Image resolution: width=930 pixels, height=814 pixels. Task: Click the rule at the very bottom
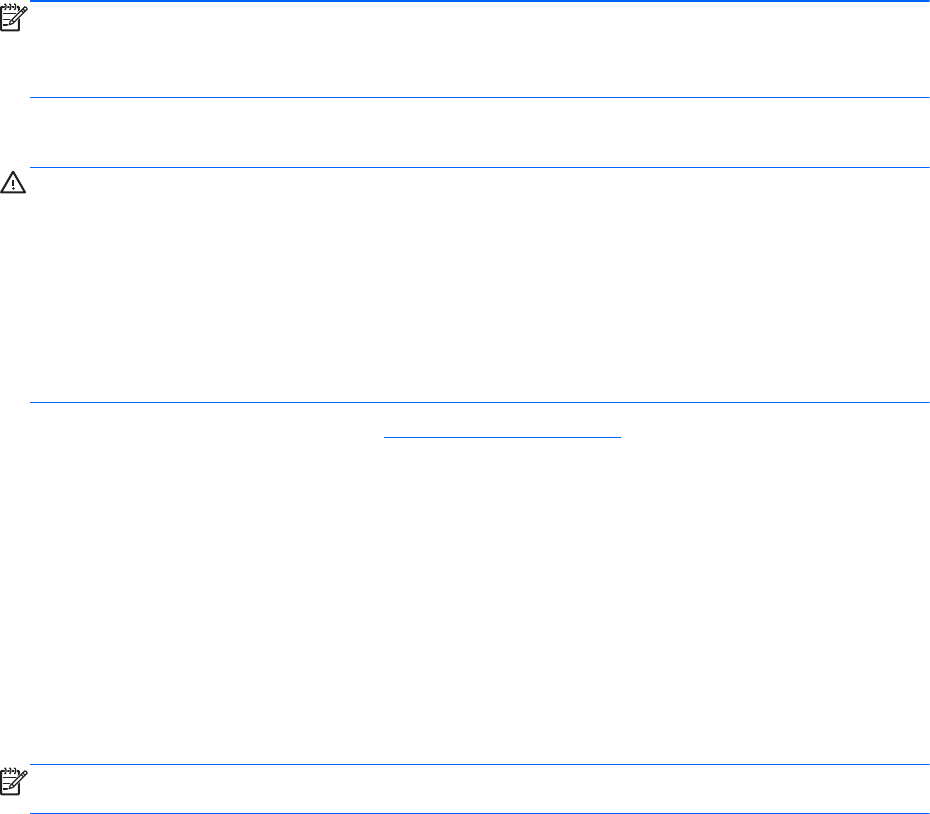[x=479, y=812]
